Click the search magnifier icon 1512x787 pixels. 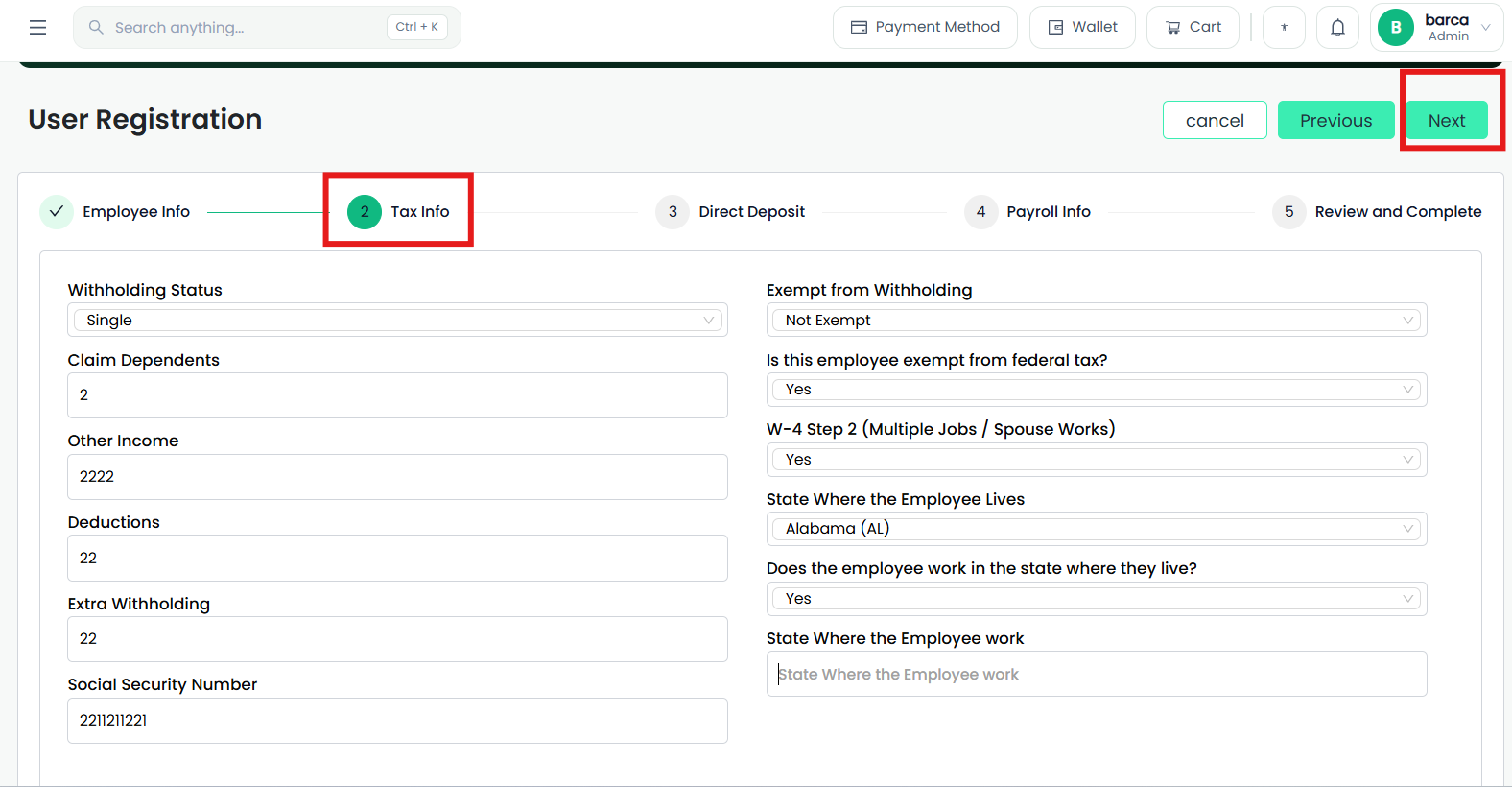[x=96, y=27]
